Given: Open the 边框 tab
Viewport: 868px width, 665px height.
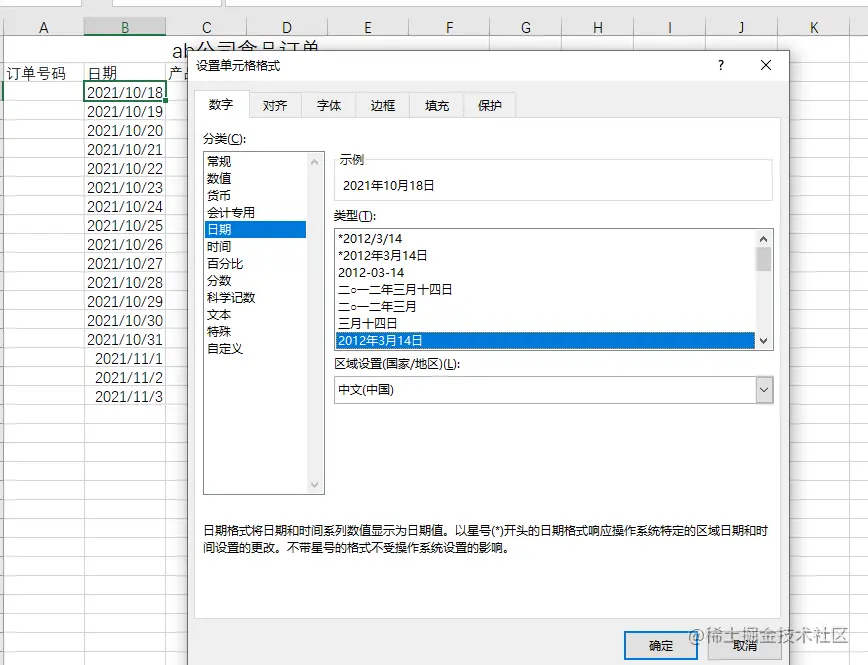Looking at the screenshot, I should [x=383, y=105].
